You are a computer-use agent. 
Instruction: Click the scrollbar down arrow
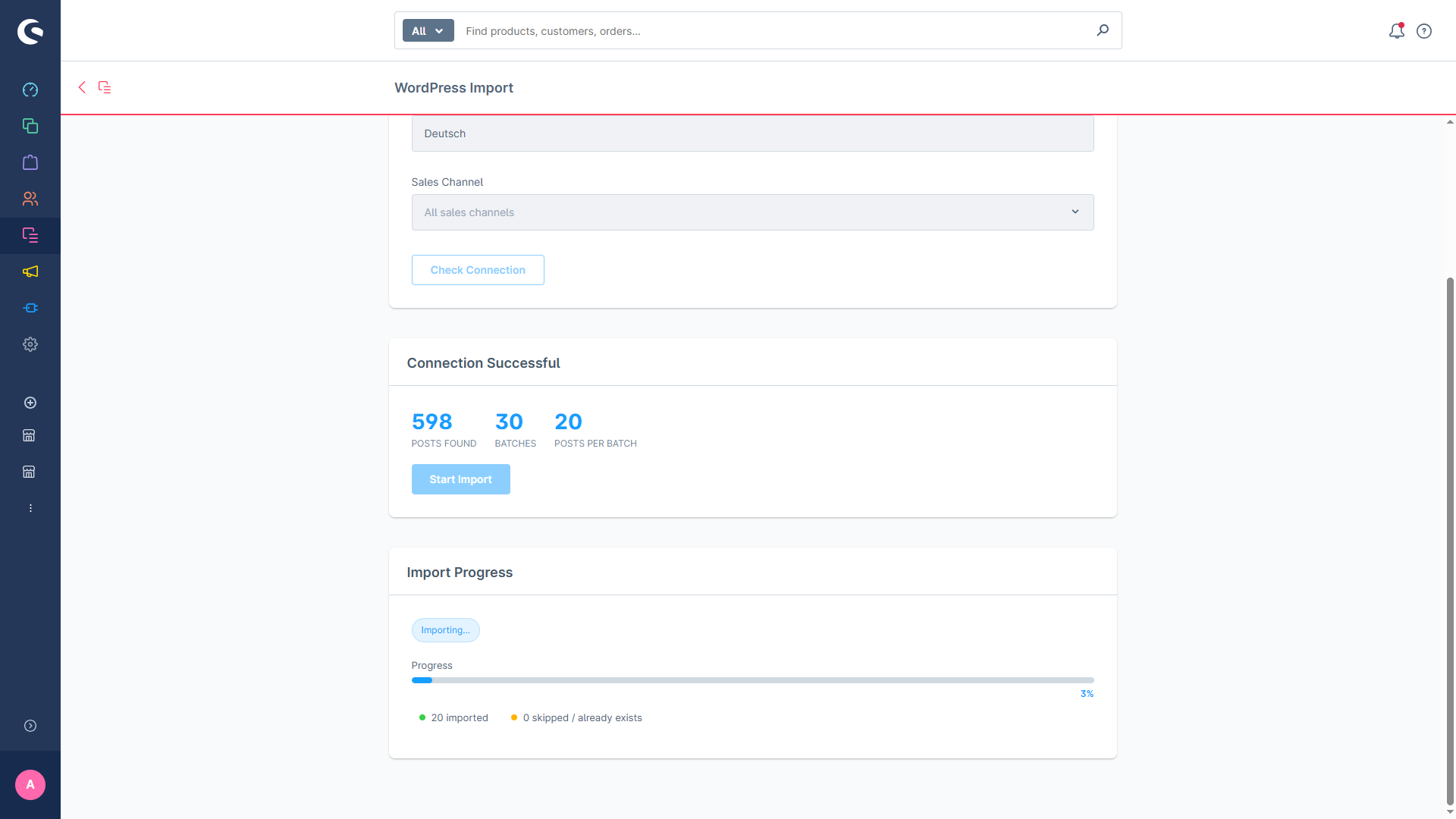pos(1450,812)
